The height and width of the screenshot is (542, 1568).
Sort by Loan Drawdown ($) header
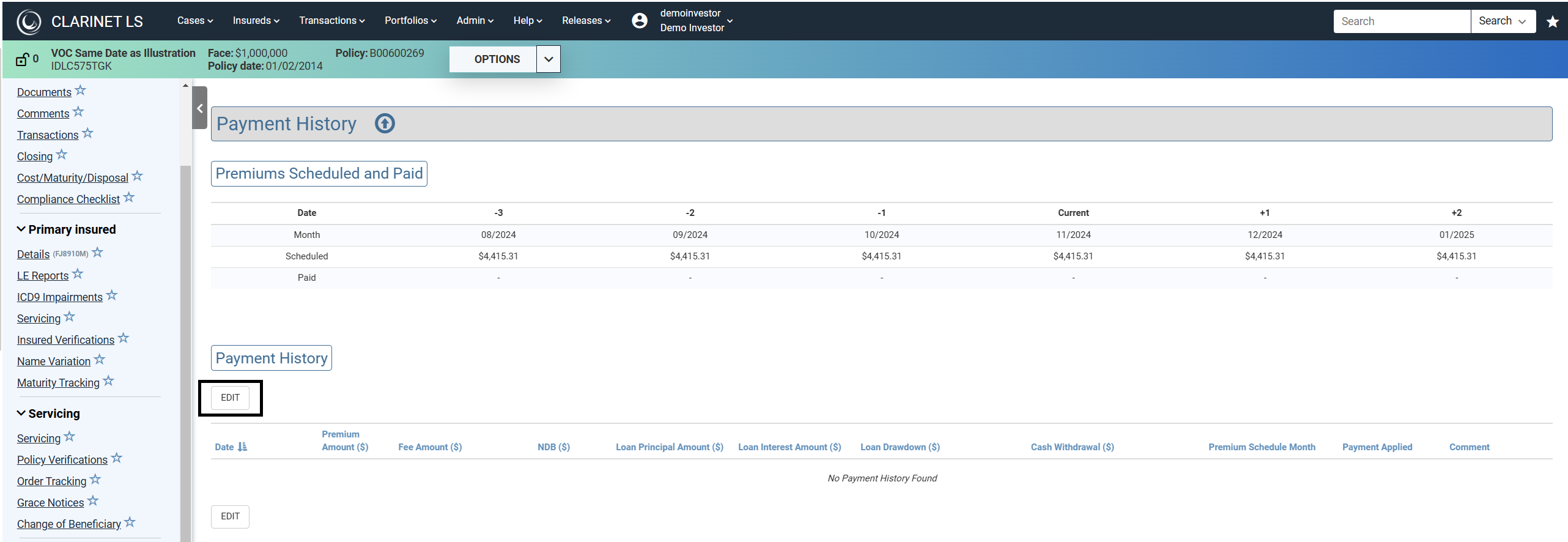pos(900,447)
